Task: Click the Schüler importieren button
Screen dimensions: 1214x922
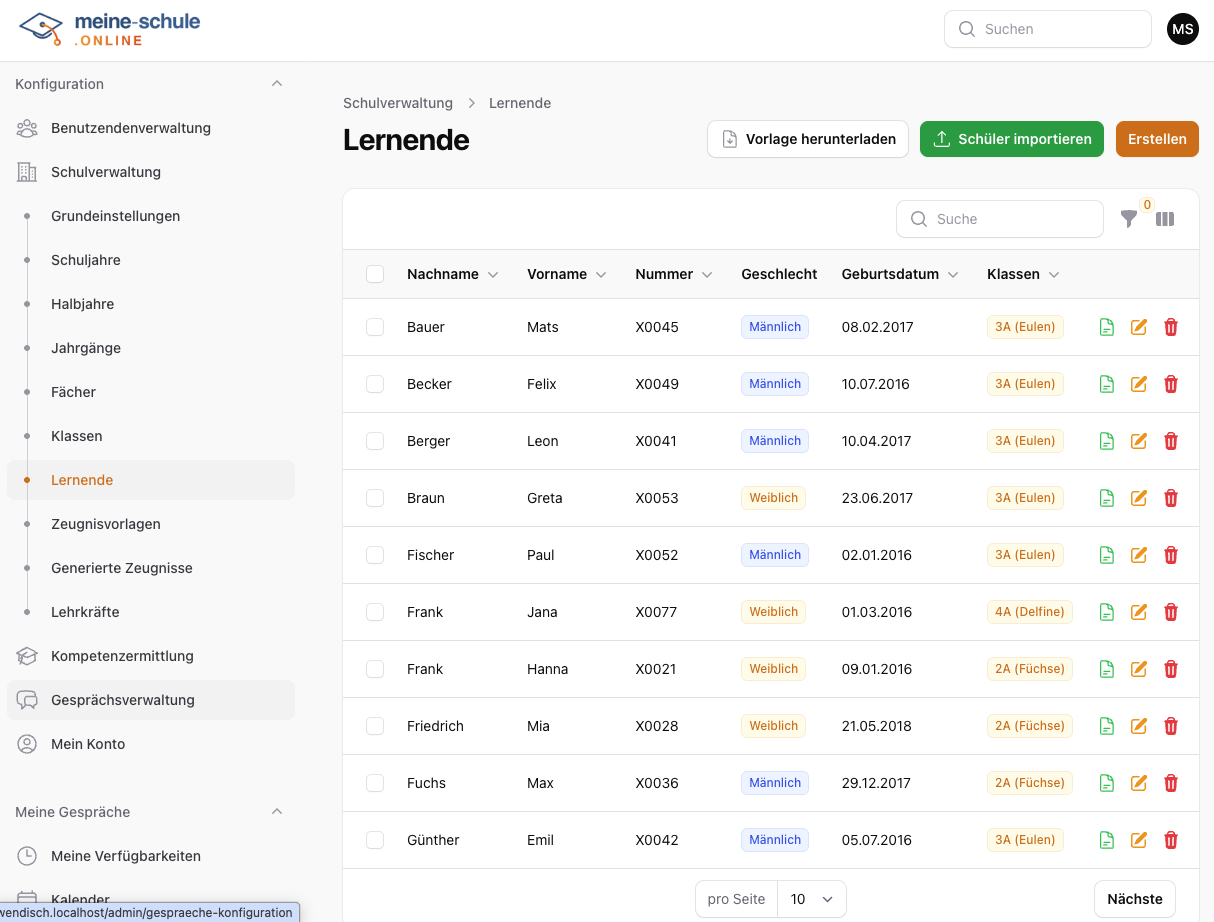Action: (1011, 139)
